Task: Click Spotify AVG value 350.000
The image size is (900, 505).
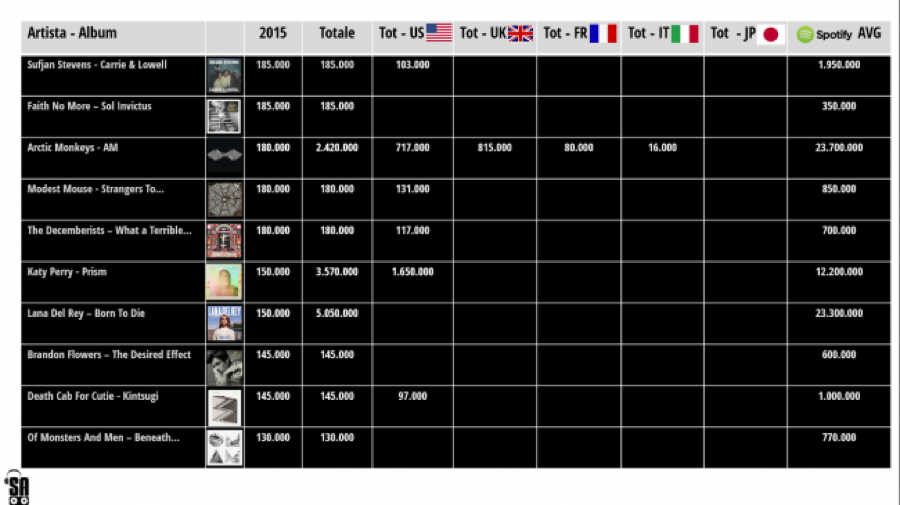Action: (x=839, y=106)
